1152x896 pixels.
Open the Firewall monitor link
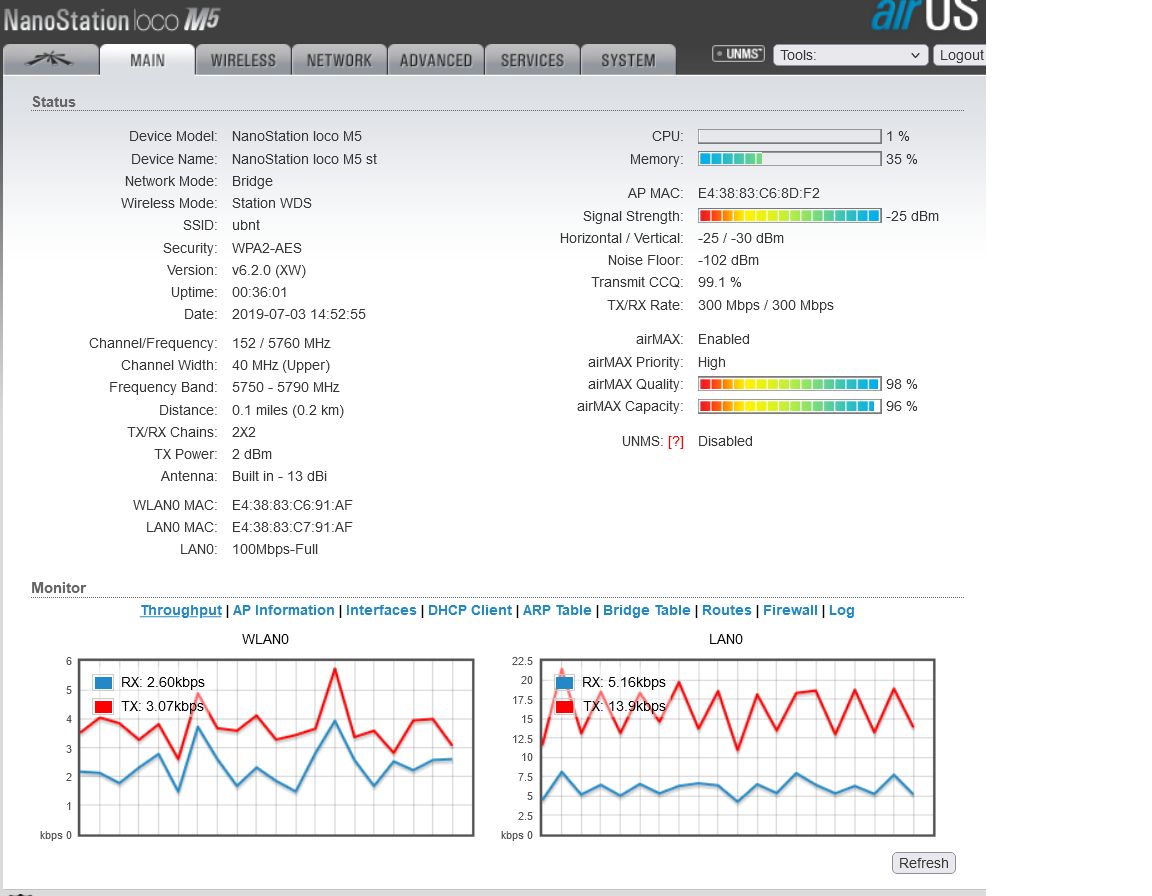tap(790, 611)
